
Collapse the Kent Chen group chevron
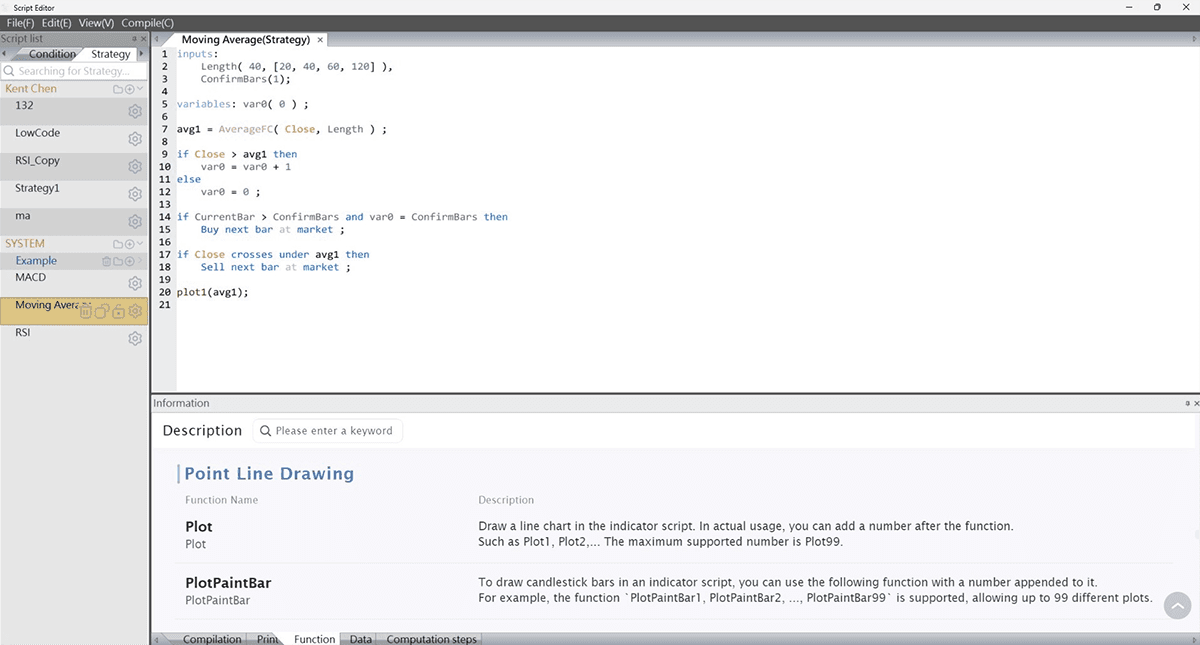pyautogui.click(x=140, y=89)
